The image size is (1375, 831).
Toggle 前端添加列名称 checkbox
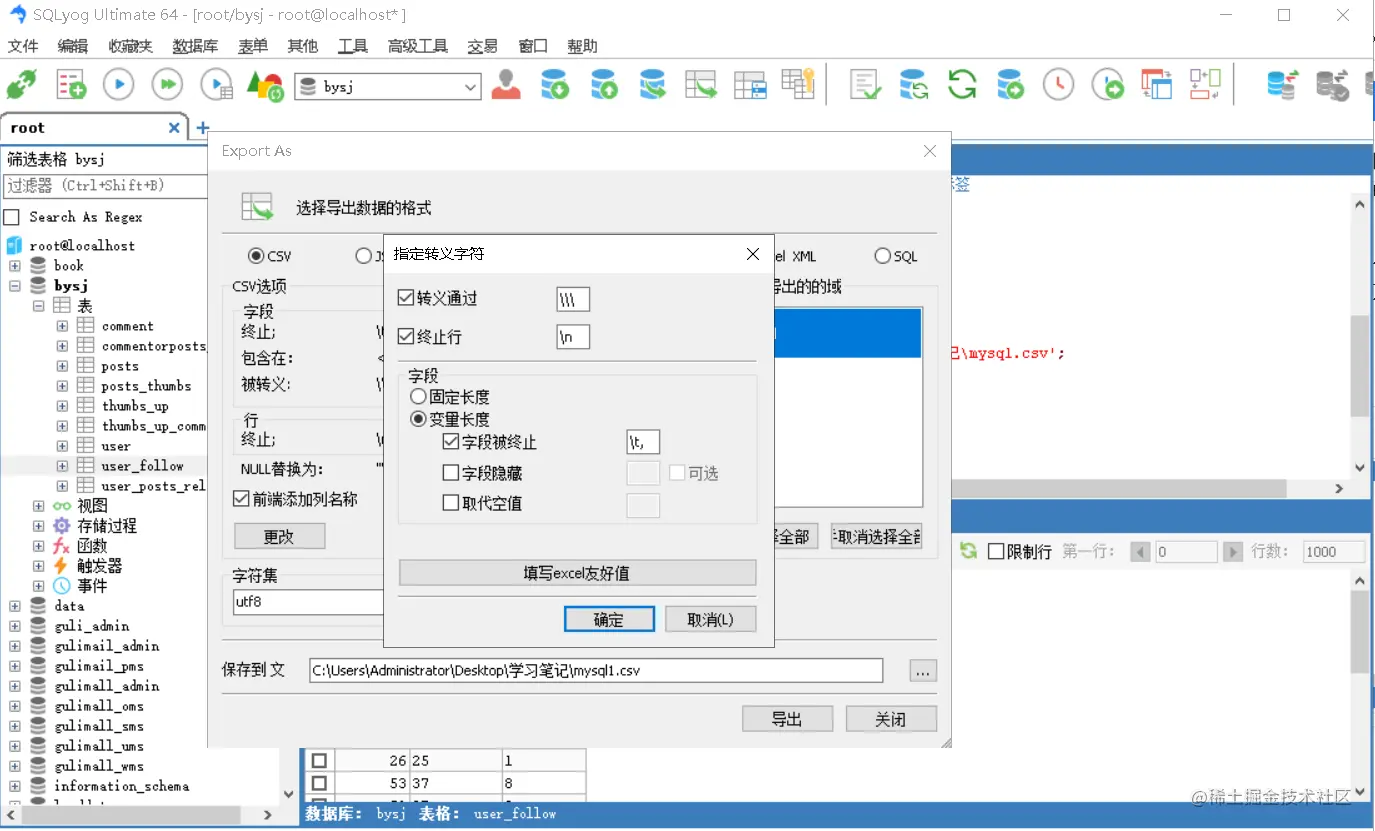(240, 498)
